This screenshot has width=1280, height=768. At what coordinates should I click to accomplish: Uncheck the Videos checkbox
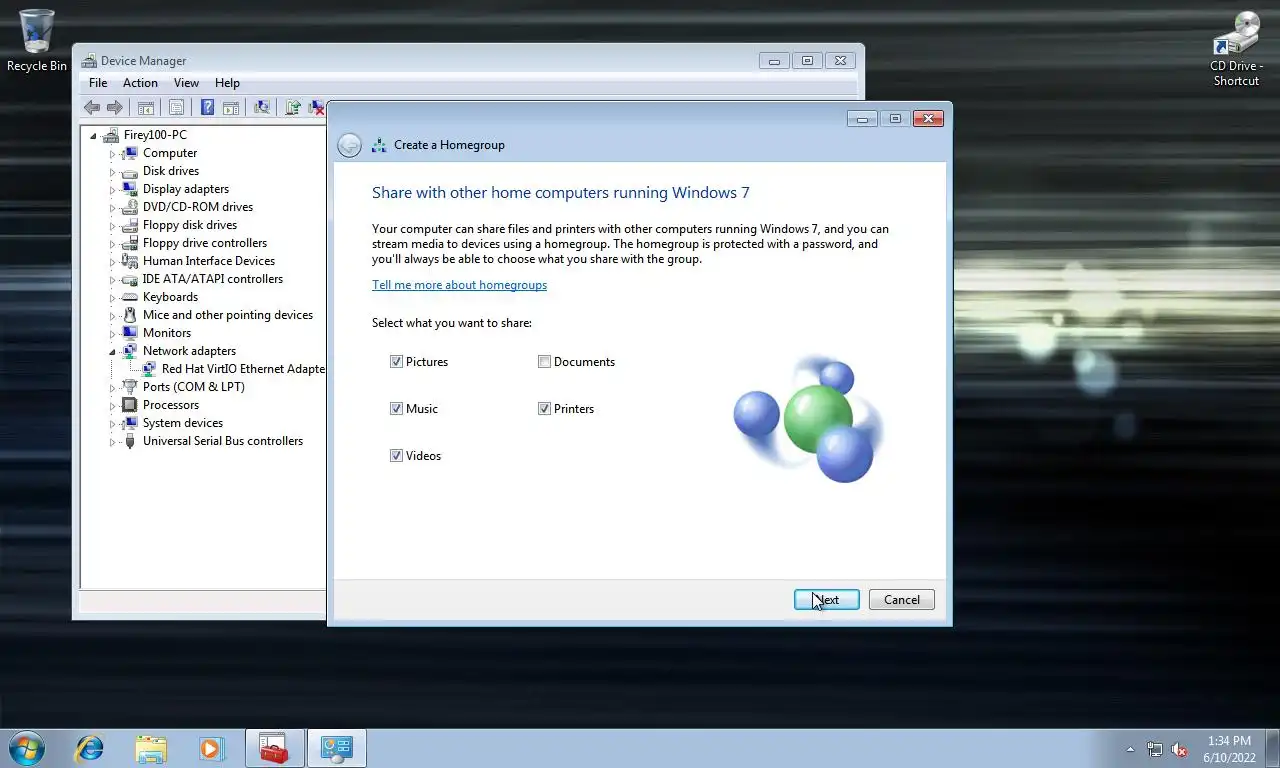click(x=396, y=456)
